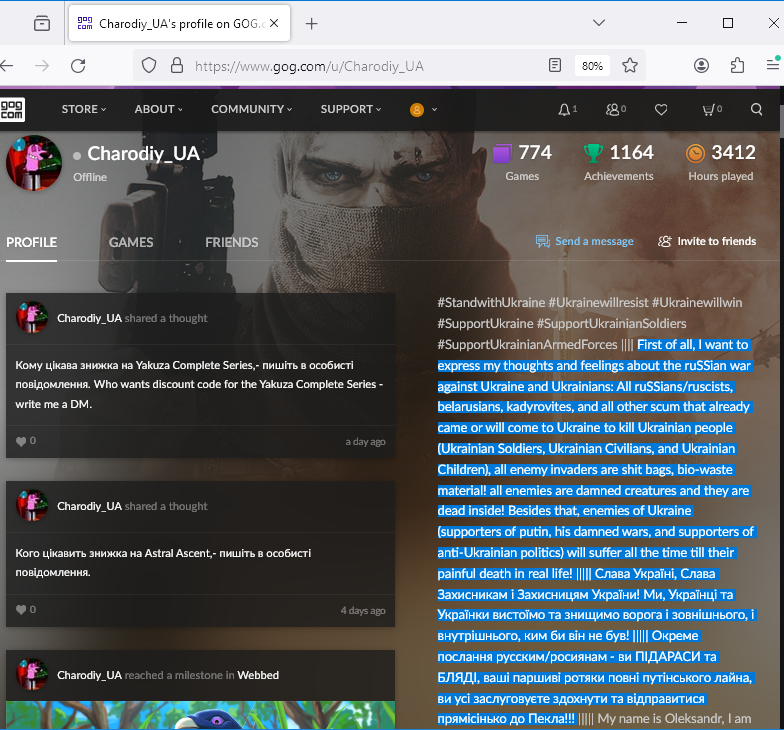Click the 'a day ago' timestamp
The width and height of the screenshot is (784, 730).
click(366, 442)
